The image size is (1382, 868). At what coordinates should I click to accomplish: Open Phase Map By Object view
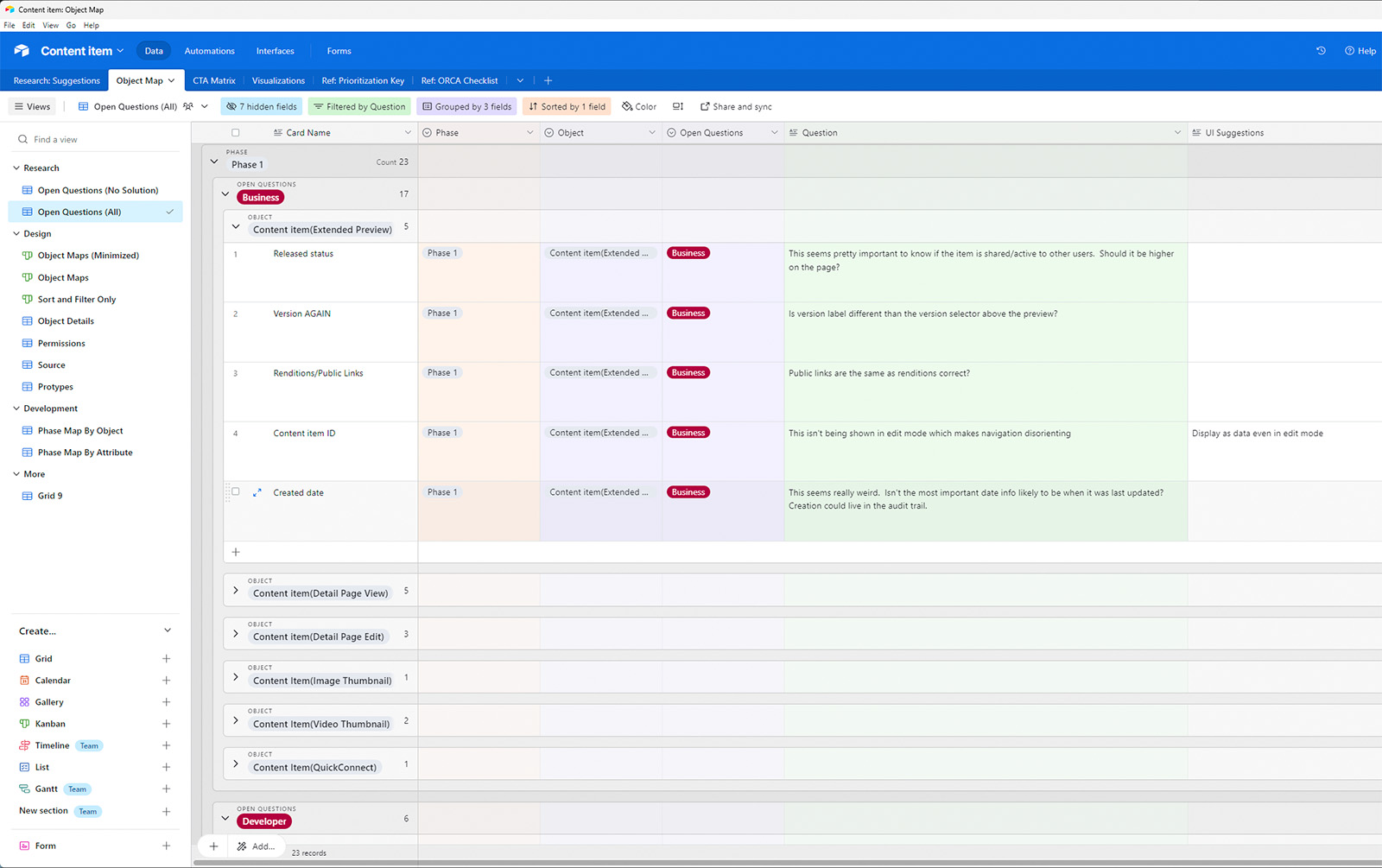click(x=80, y=430)
